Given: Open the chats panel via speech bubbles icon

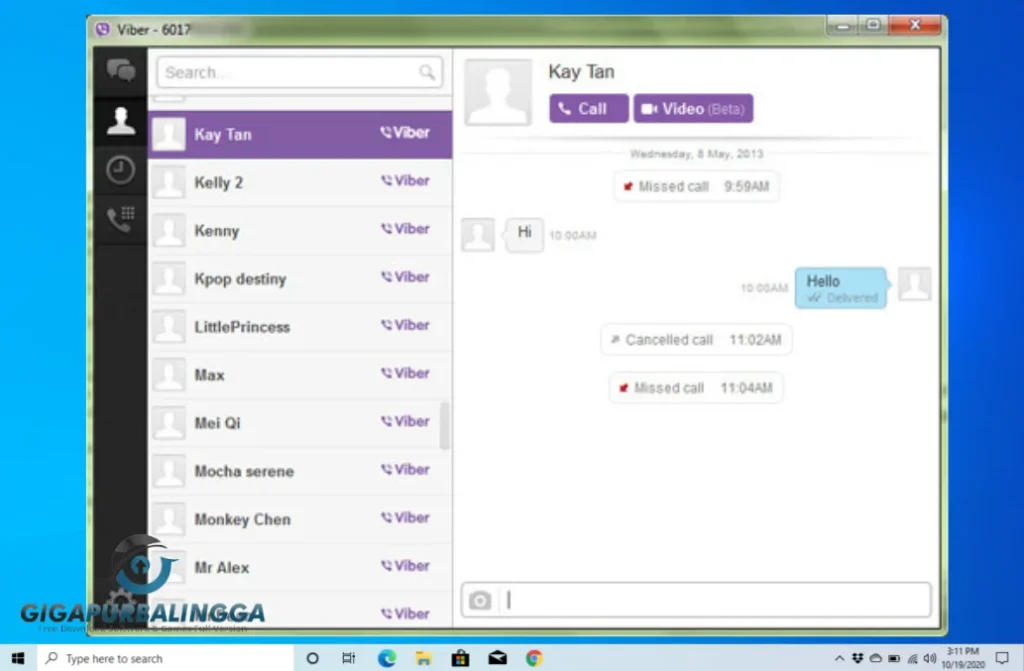Looking at the screenshot, I should coord(120,72).
